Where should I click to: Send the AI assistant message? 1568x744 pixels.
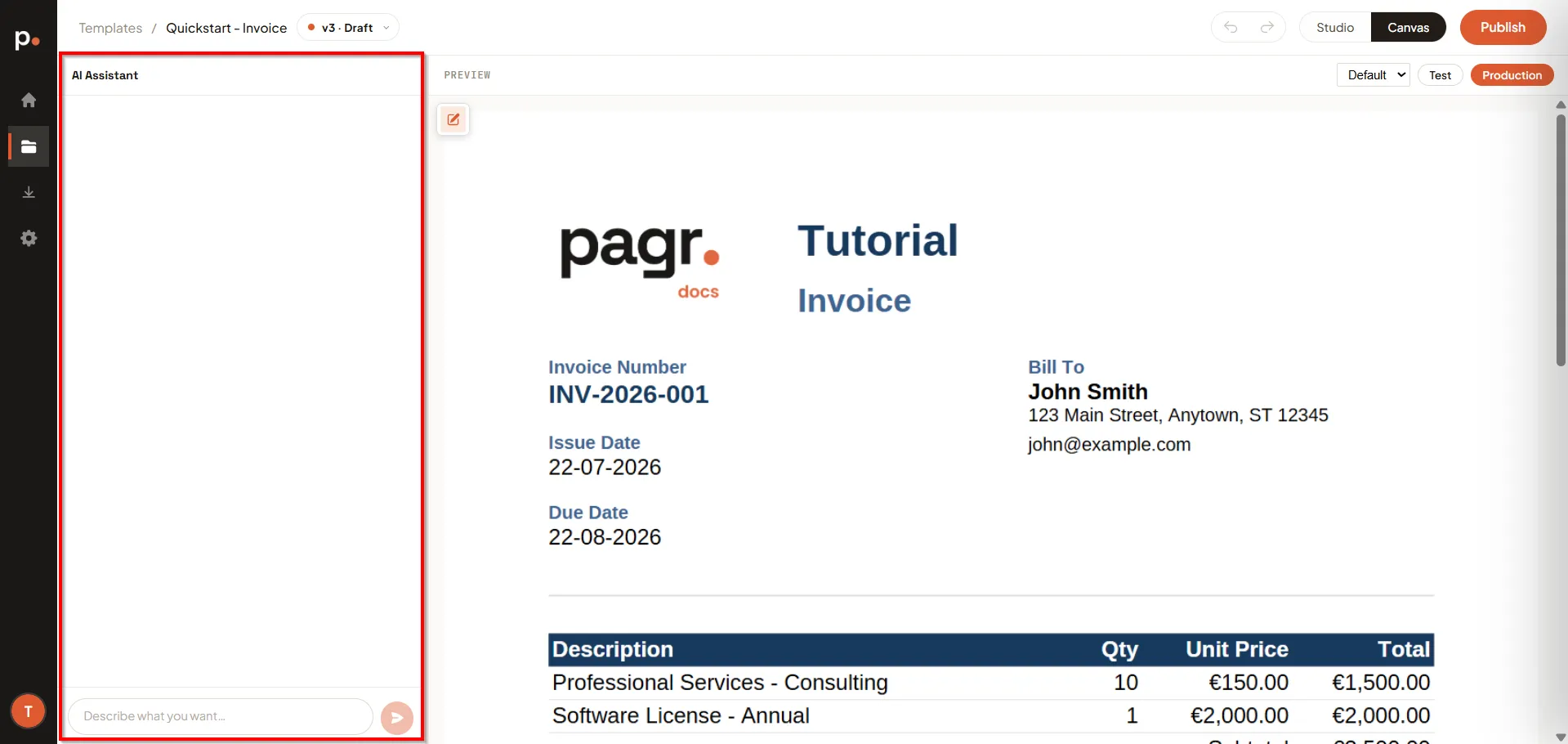[x=397, y=718]
